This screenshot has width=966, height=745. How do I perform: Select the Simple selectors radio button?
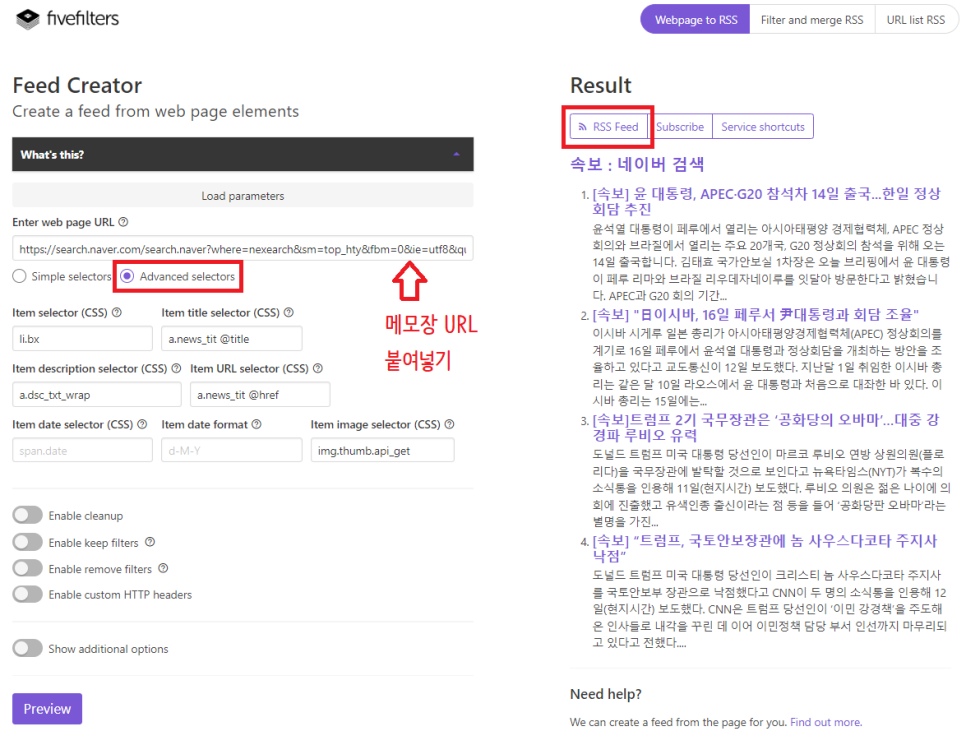click(x=20, y=276)
